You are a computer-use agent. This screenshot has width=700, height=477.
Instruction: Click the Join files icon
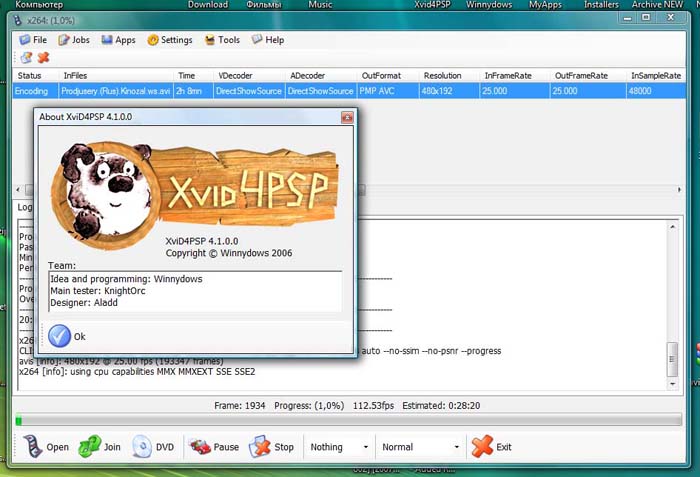[x=89, y=446]
